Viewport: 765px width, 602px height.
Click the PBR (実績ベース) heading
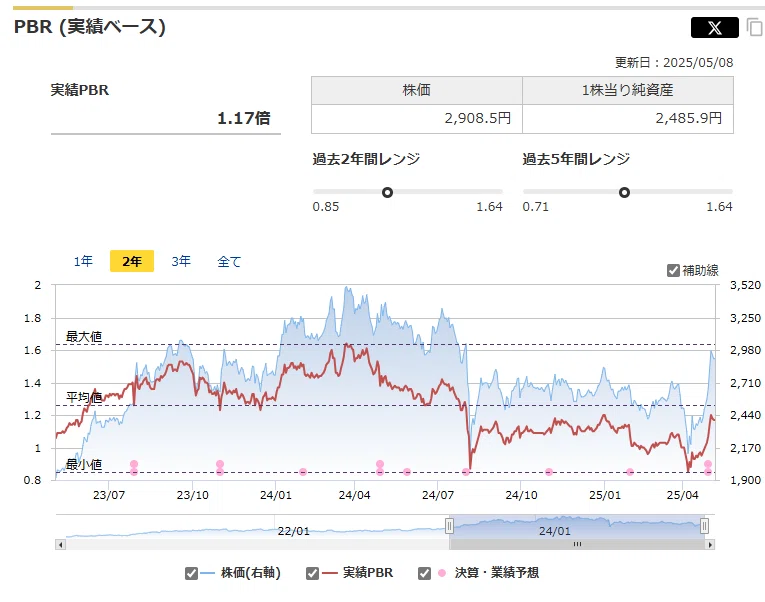click(x=90, y=27)
